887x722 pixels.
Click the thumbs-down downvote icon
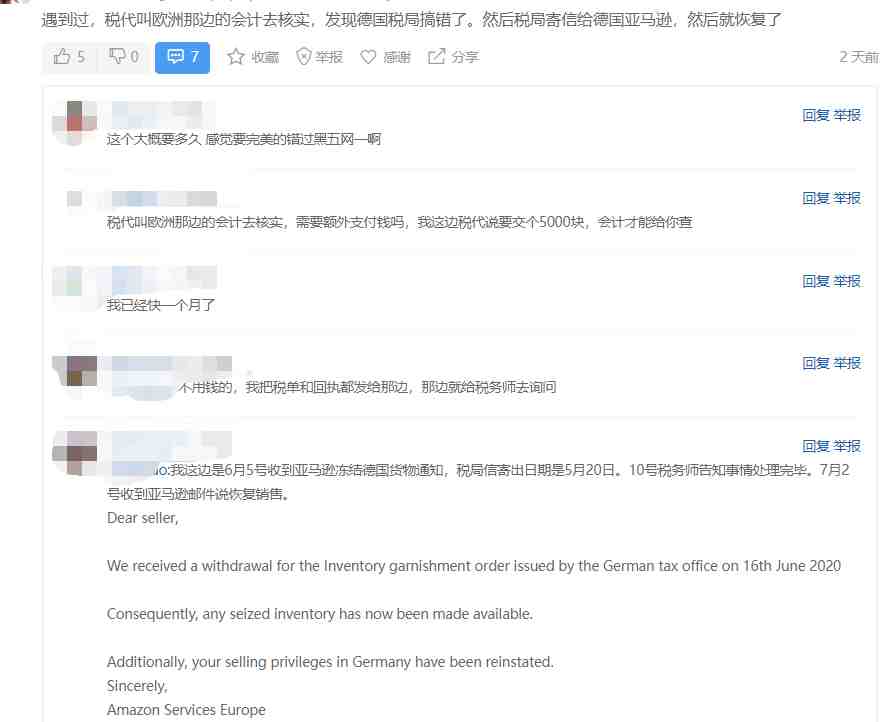(117, 56)
